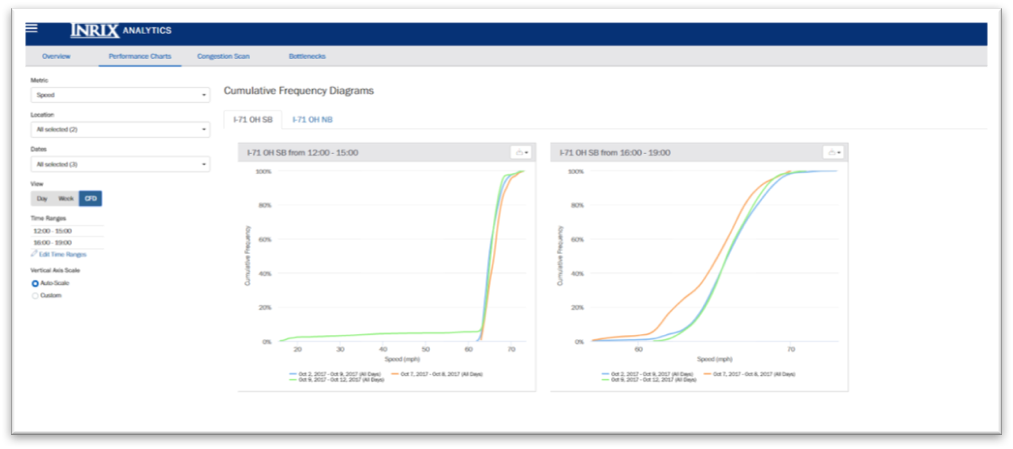Select the I-71 OH SB tab

click(253, 120)
